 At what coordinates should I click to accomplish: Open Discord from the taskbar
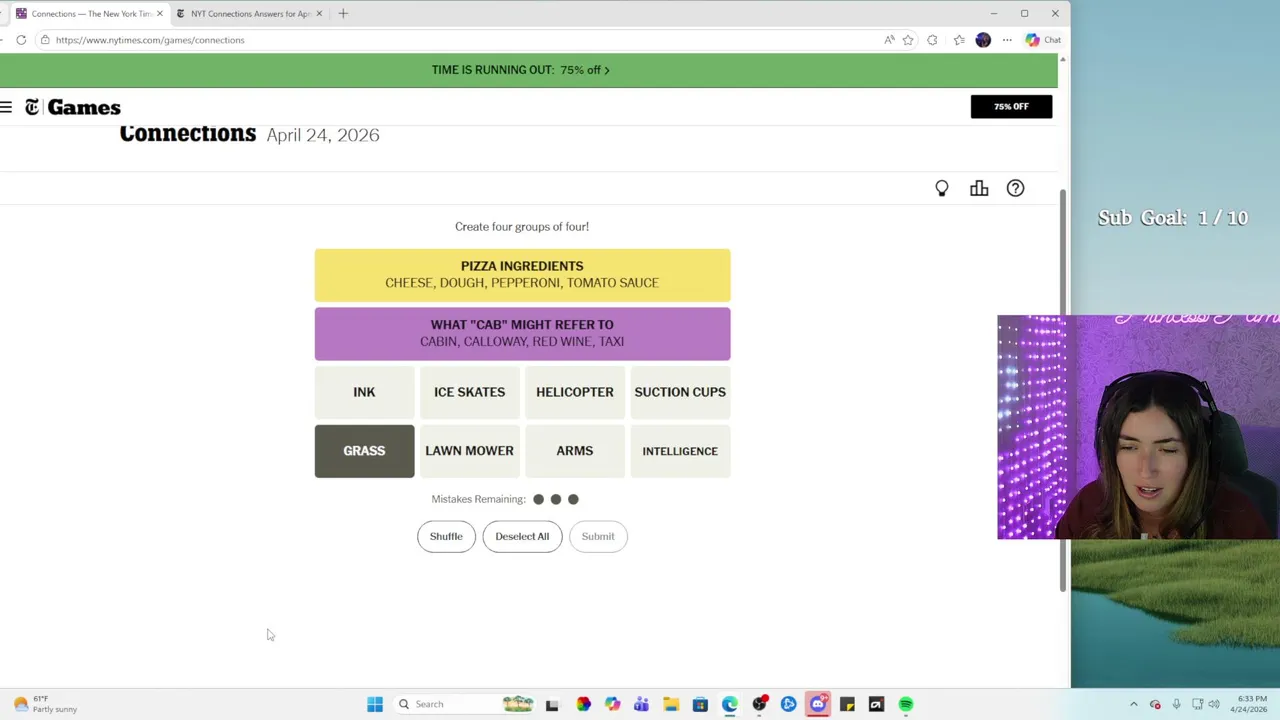click(x=818, y=704)
